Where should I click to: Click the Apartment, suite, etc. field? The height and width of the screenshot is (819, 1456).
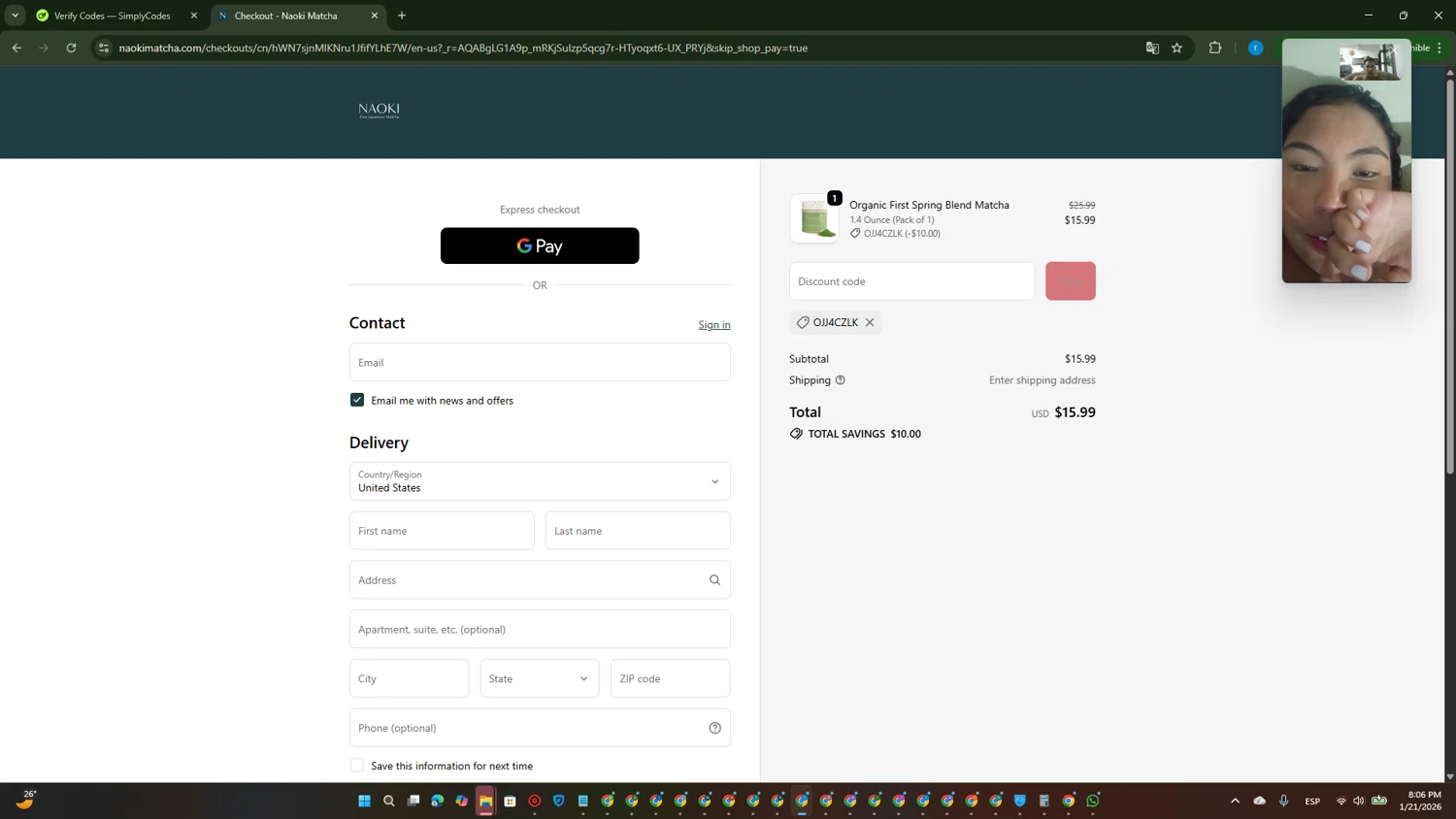coord(540,629)
